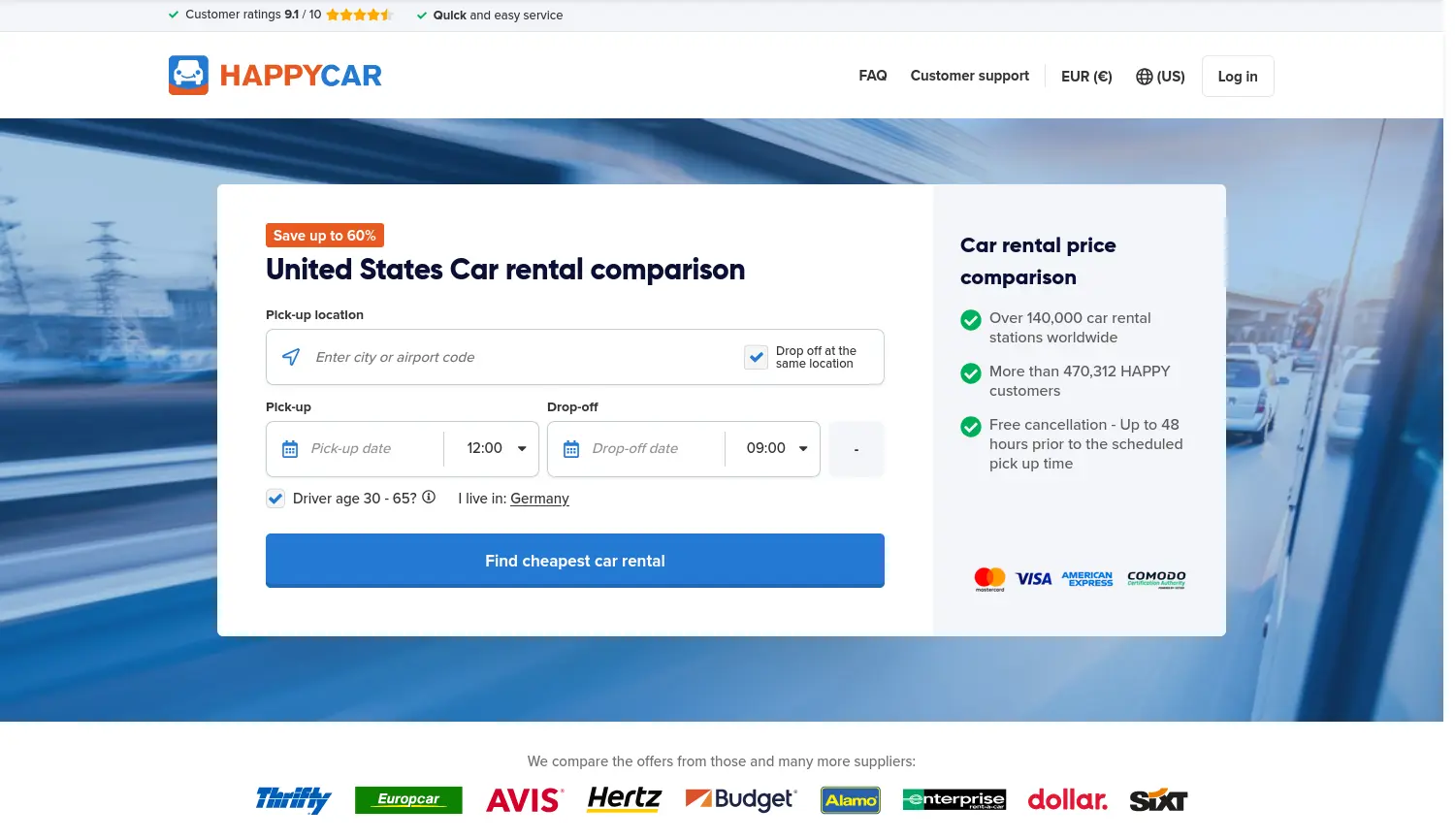Open the FAQ menu item

click(x=872, y=76)
